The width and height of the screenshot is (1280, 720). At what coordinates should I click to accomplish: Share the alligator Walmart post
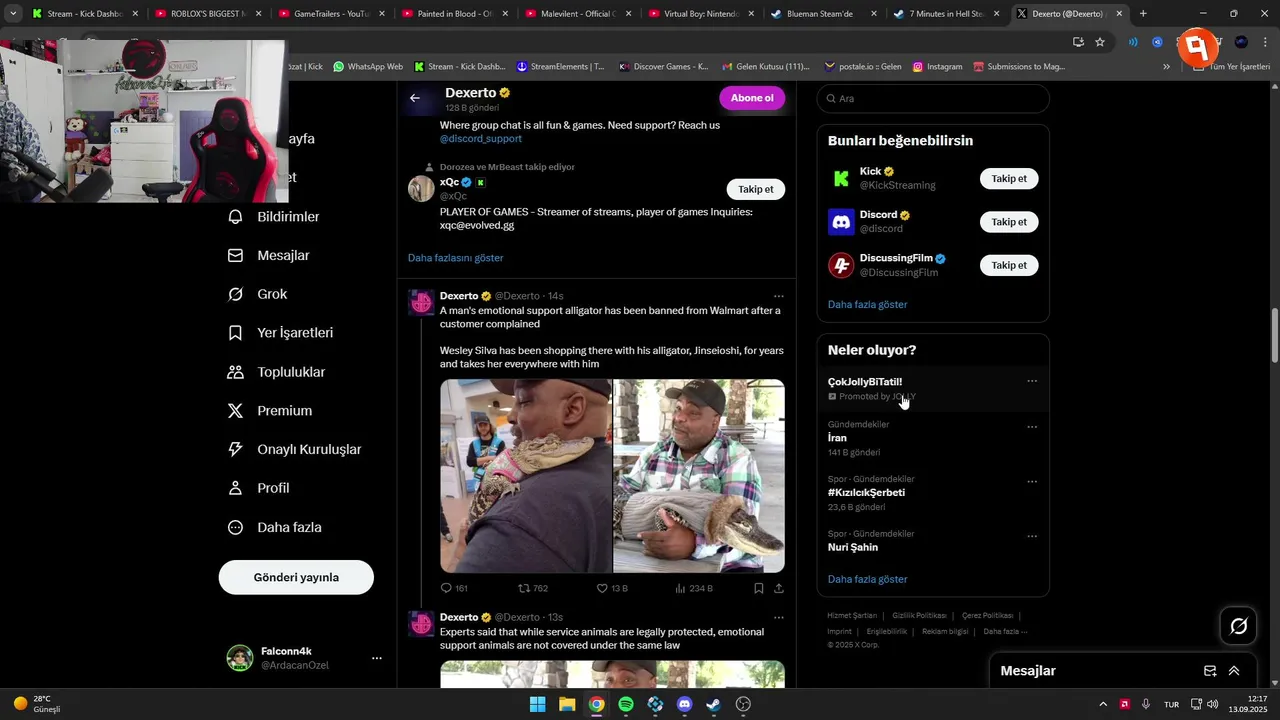click(779, 588)
